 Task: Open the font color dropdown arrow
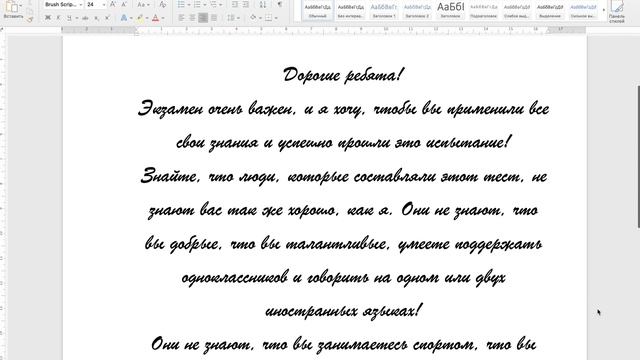click(163, 18)
